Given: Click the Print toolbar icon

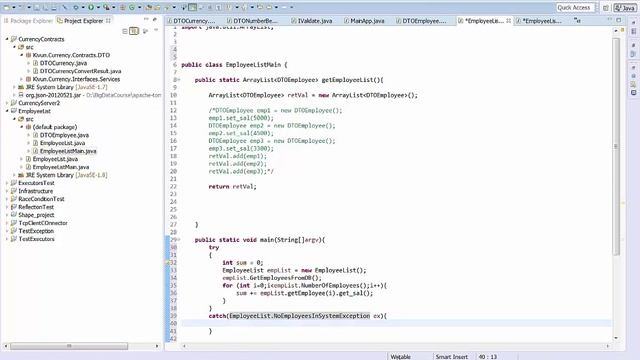Looking at the screenshot, I should (53, 7).
